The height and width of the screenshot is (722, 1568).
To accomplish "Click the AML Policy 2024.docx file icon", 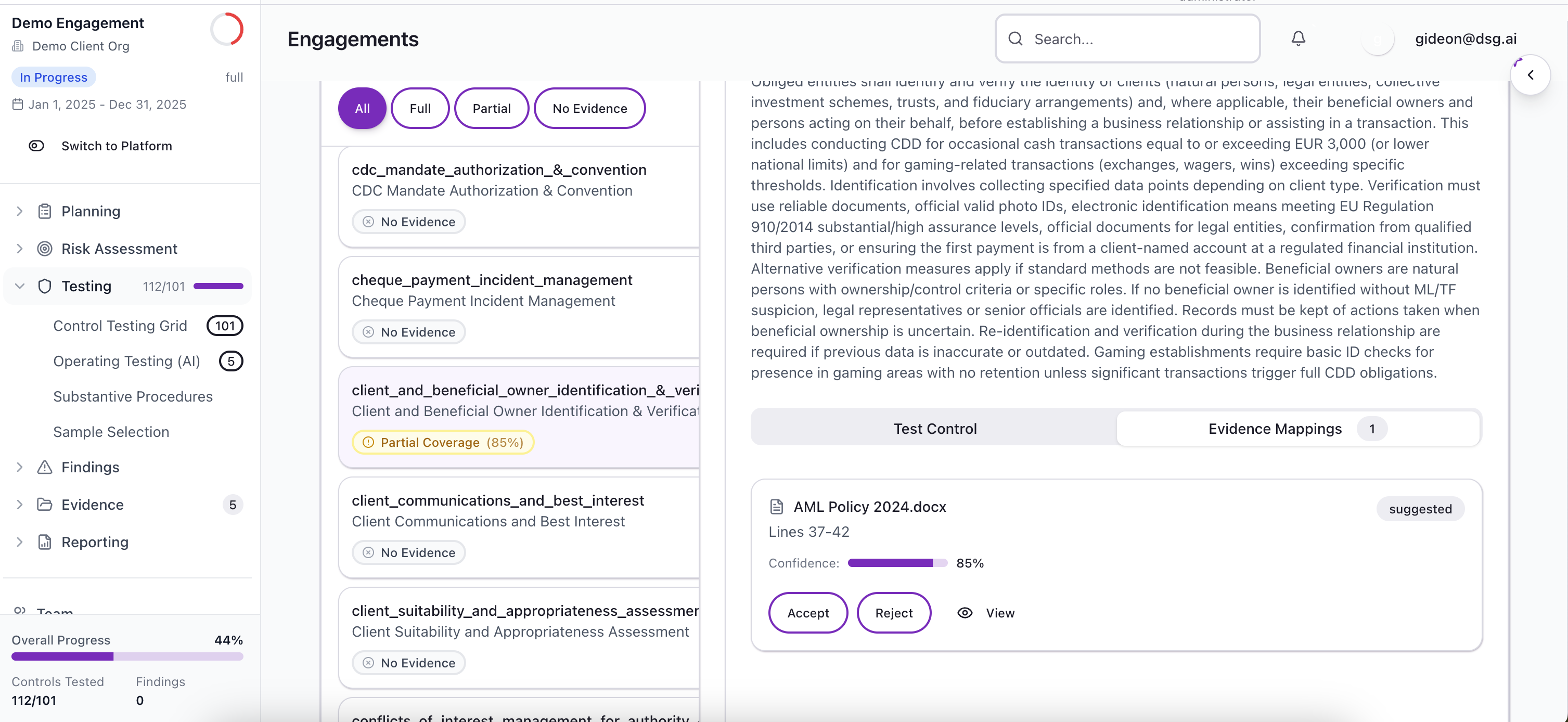I will click(776, 507).
